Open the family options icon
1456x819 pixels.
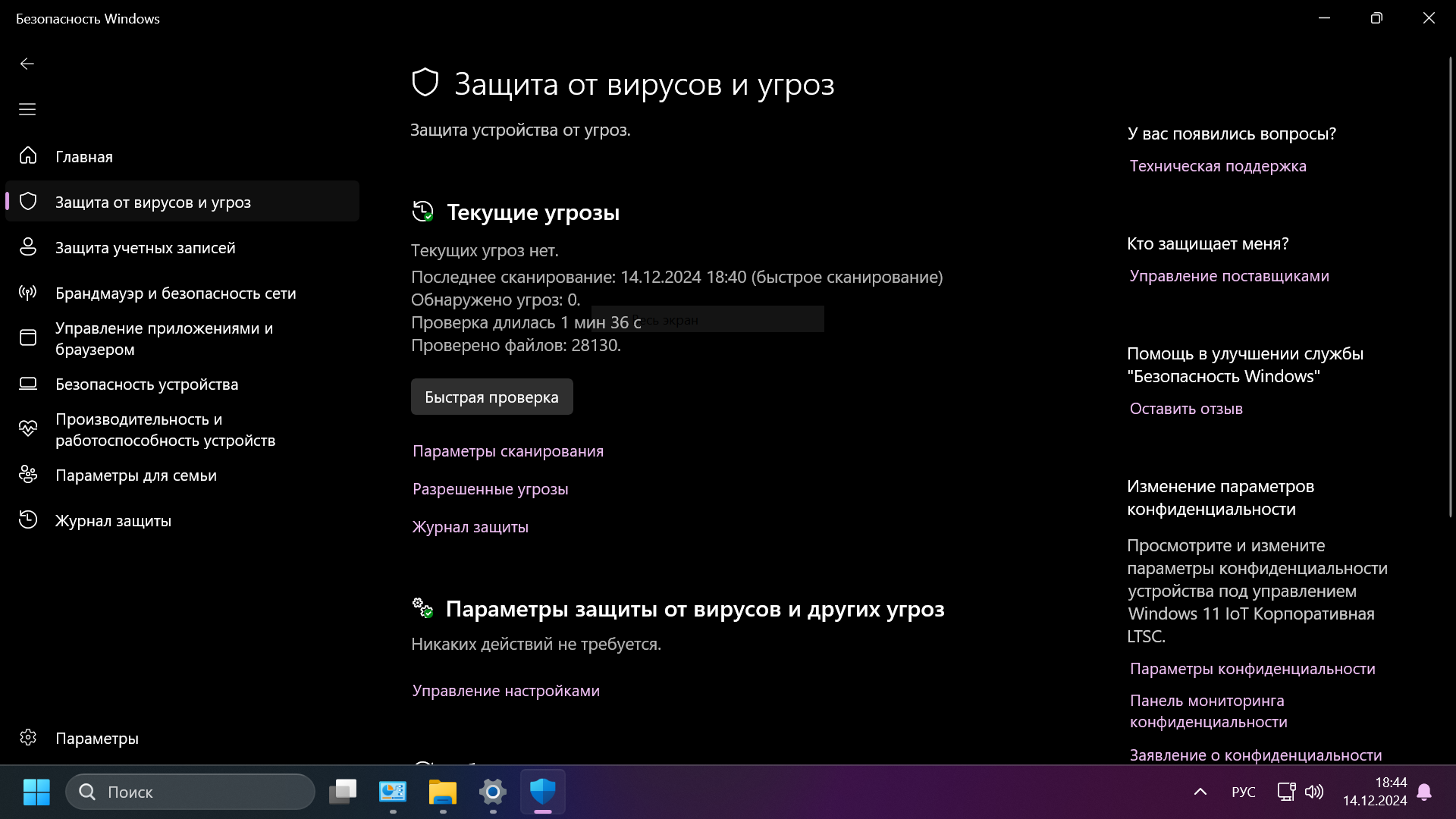[28, 475]
